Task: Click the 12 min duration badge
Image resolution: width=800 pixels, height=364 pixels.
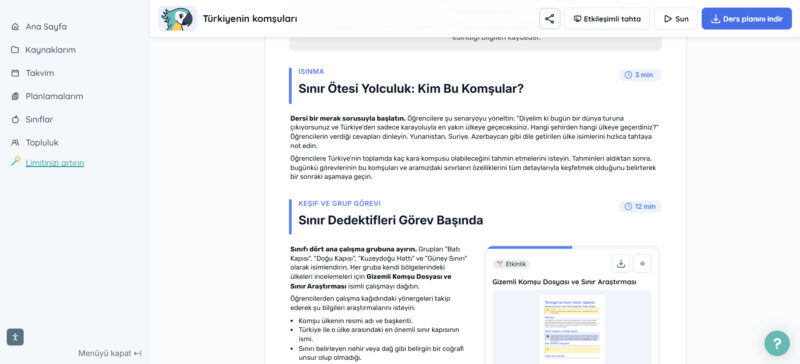Action: [640, 206]
